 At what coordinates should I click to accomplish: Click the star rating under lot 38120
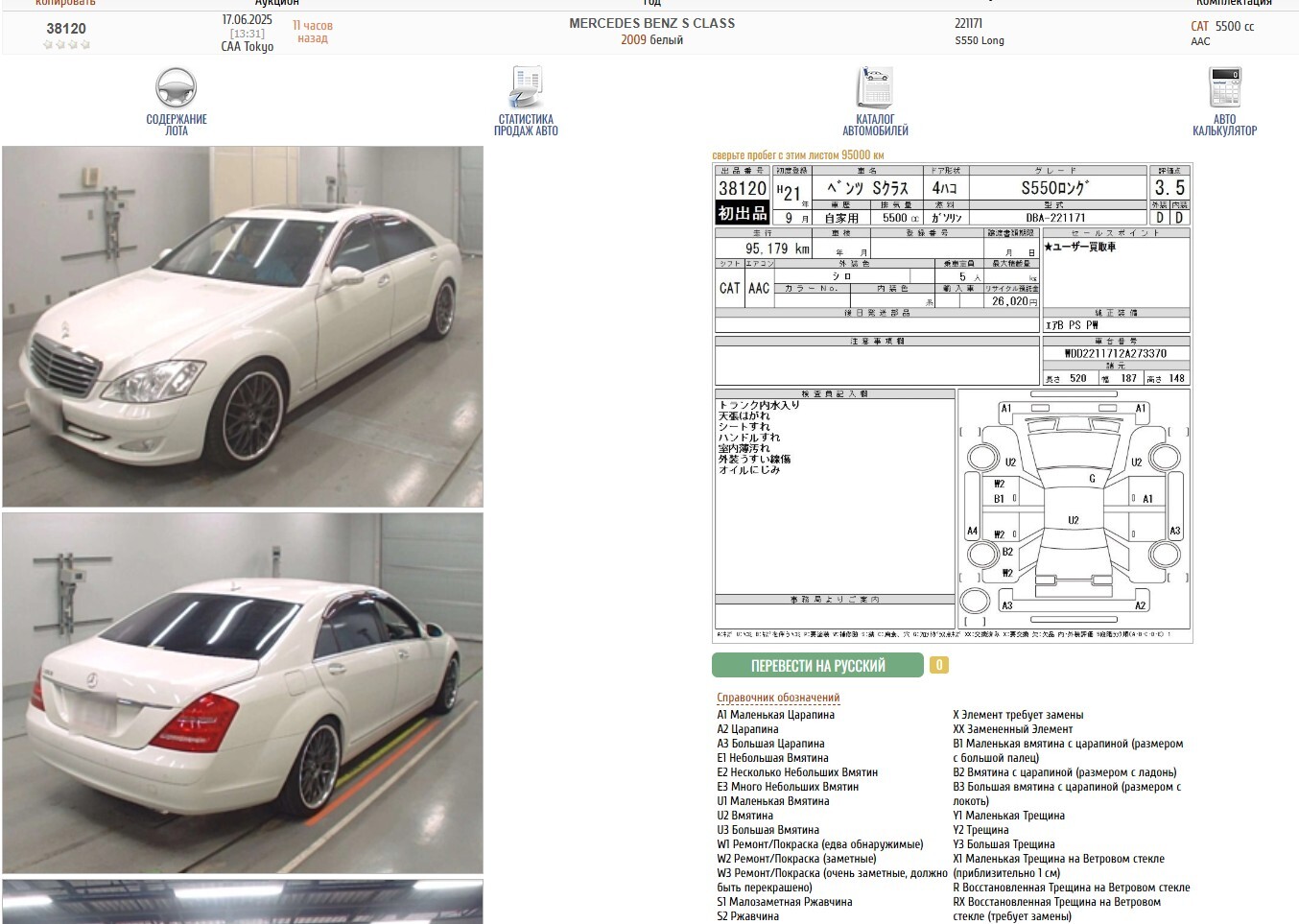click(66, 45)
